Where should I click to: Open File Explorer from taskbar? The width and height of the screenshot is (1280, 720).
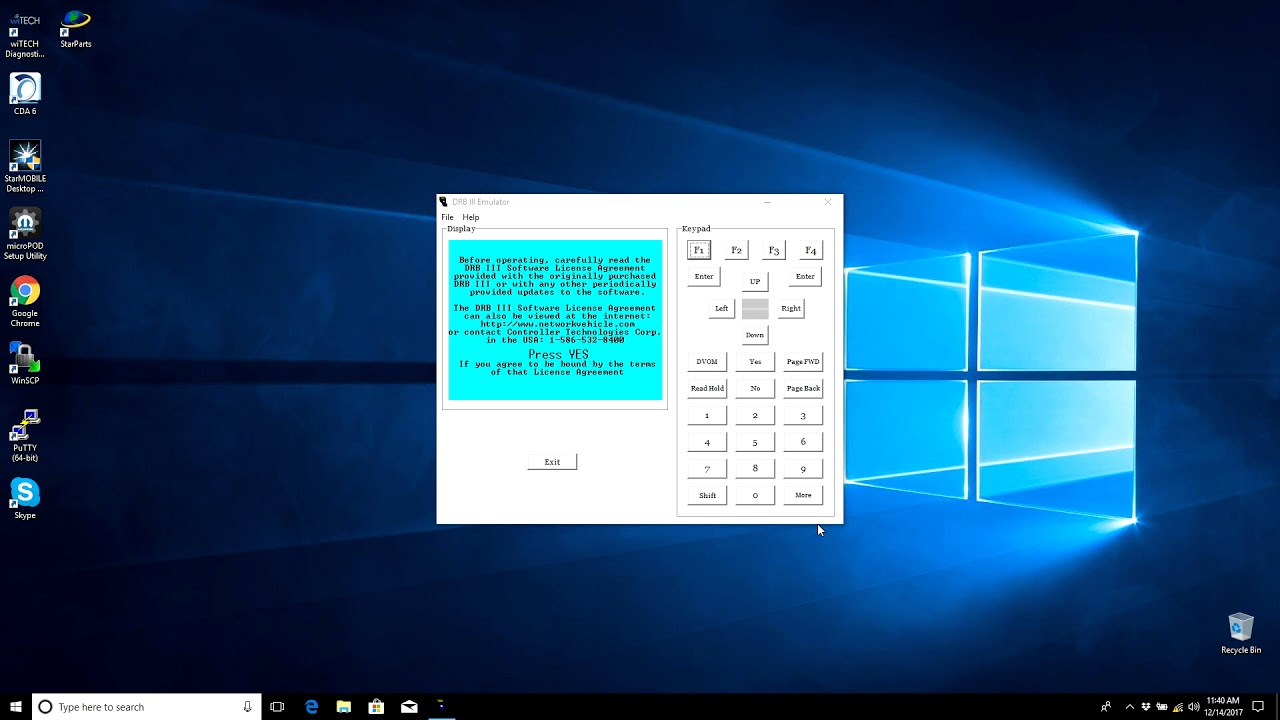pyautogui.click(x=343, y=707)
